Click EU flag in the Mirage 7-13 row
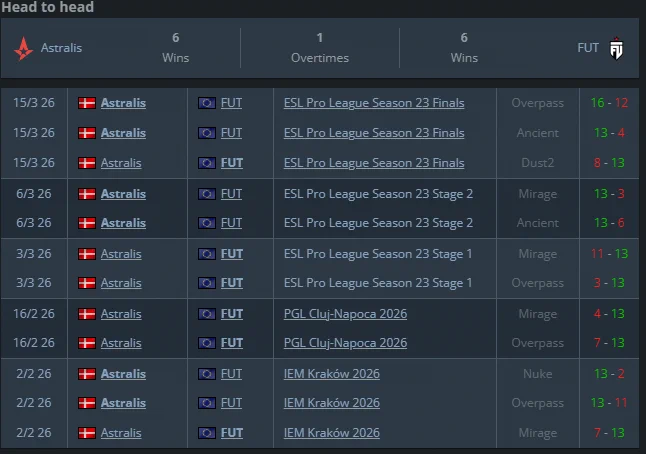 pyautogui.click(x=207, y=433)
